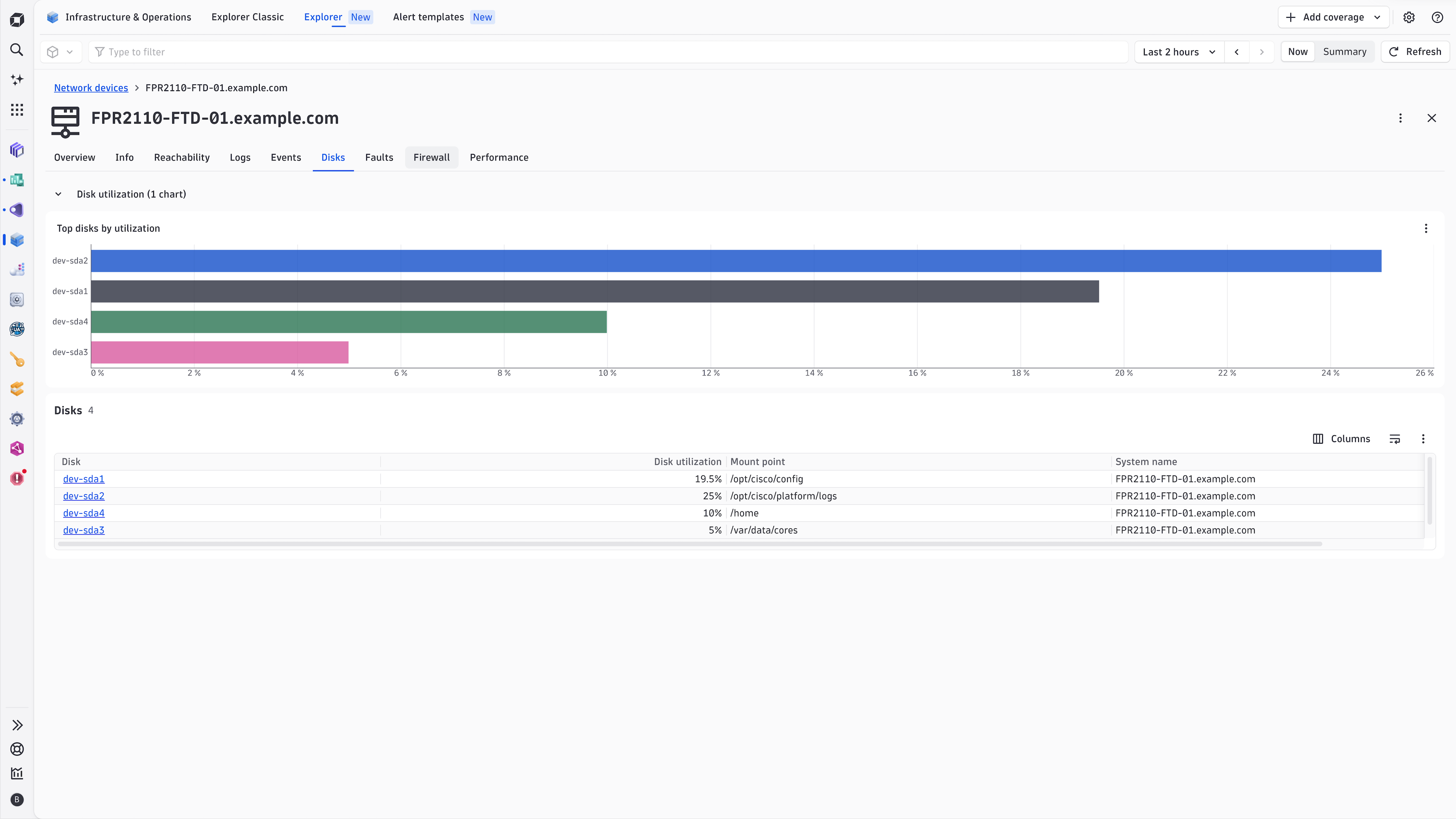This screenshot has width=1456, height=819.
Task: Open the dev-sda1 disk link
Action: (84, 479)
